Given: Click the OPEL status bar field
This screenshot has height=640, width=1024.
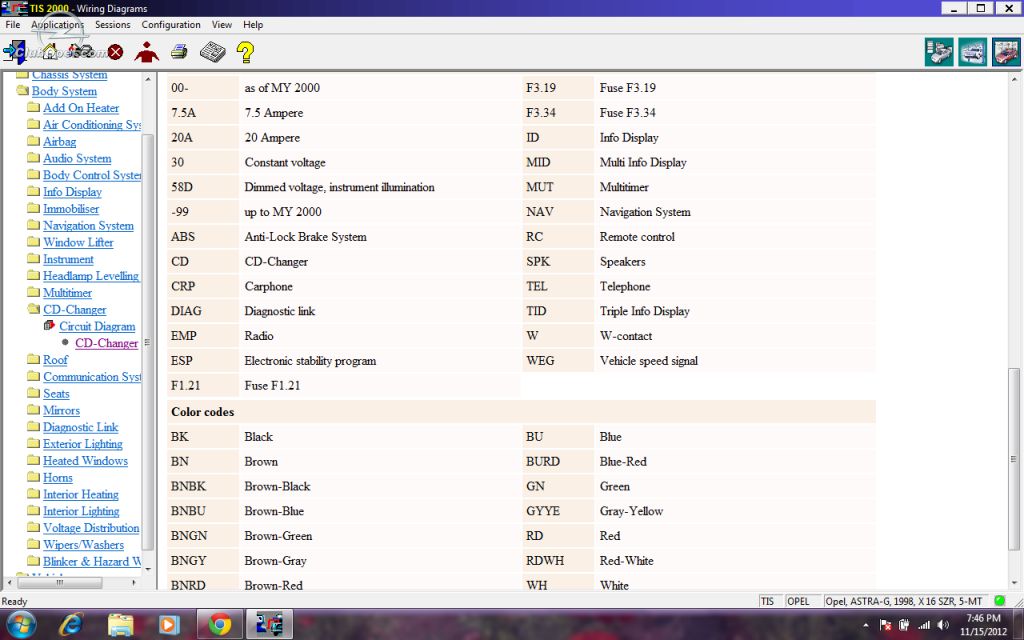Looking at the screenshot, I should click(x=802, y=601).
